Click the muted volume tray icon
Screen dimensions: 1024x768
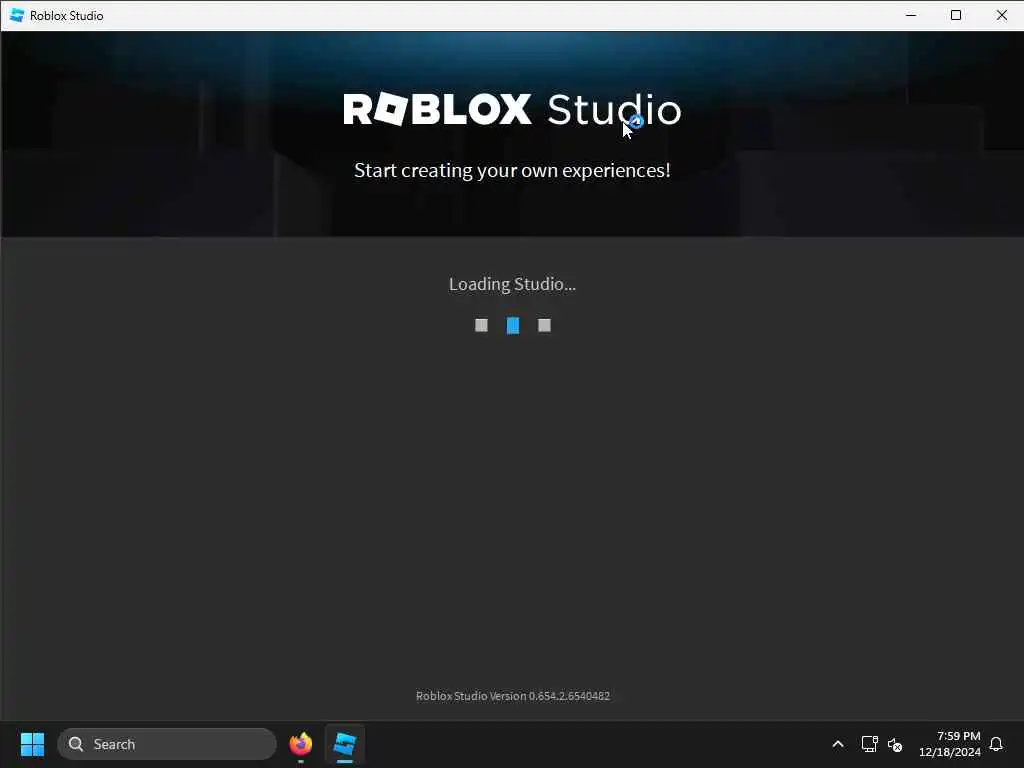[x=895, y=744]
